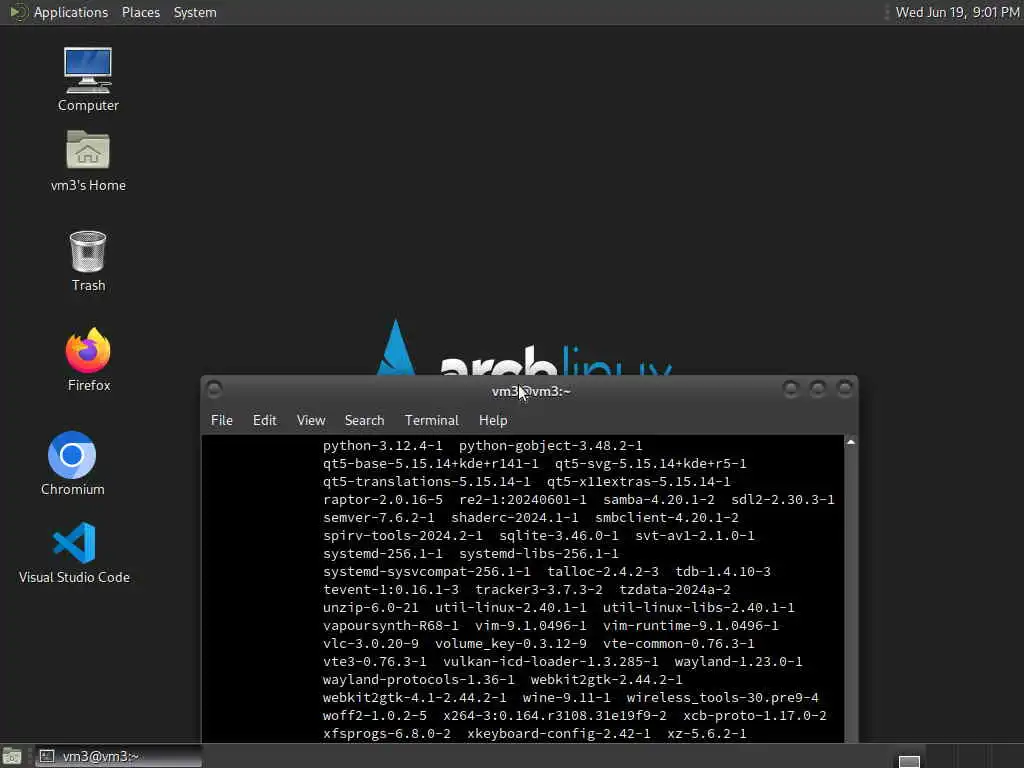
Task: Click tzdata-2024a-2 in terminal output
Action: pos(675,589)
